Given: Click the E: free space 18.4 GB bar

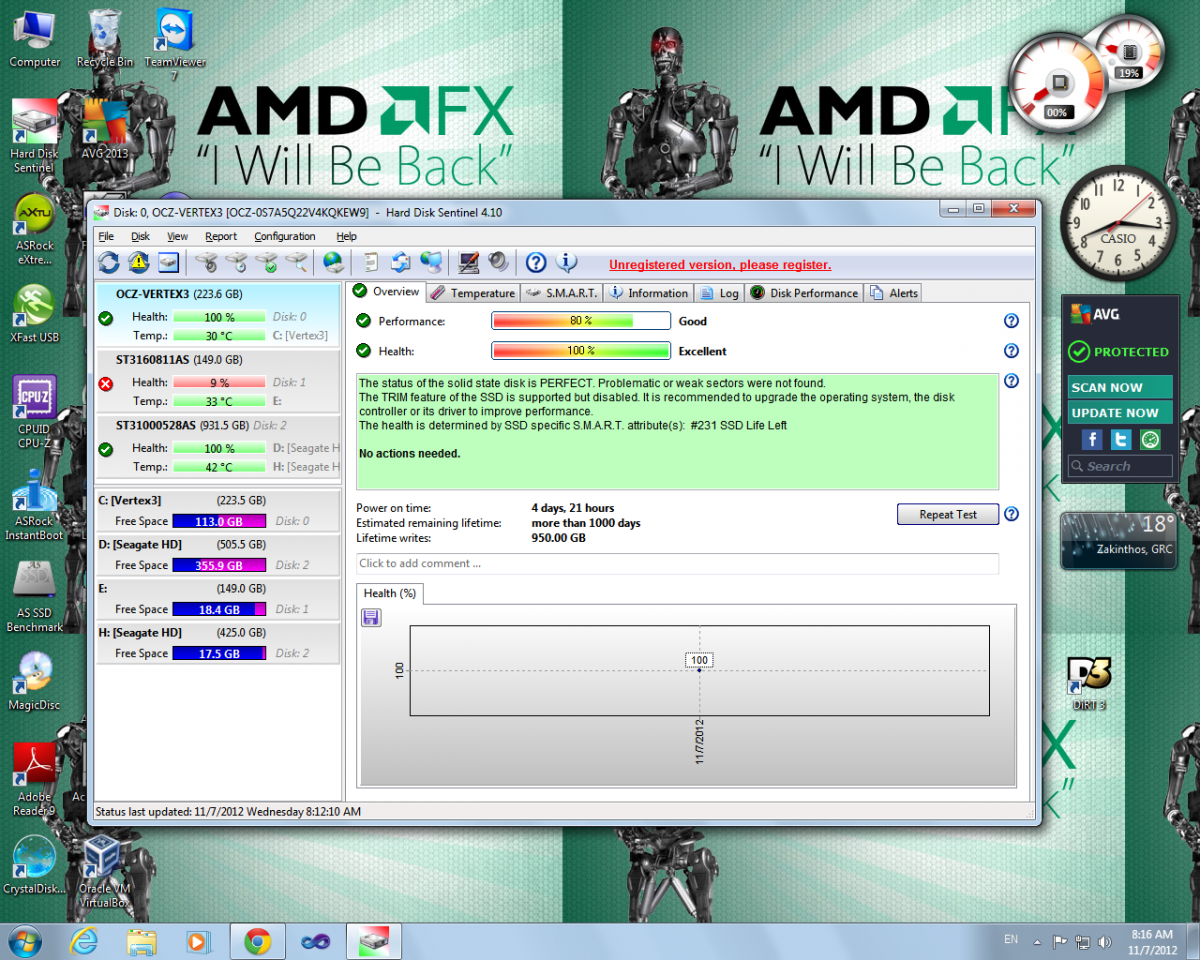Looking at the screenshot, I should click(x=219, y=609).
